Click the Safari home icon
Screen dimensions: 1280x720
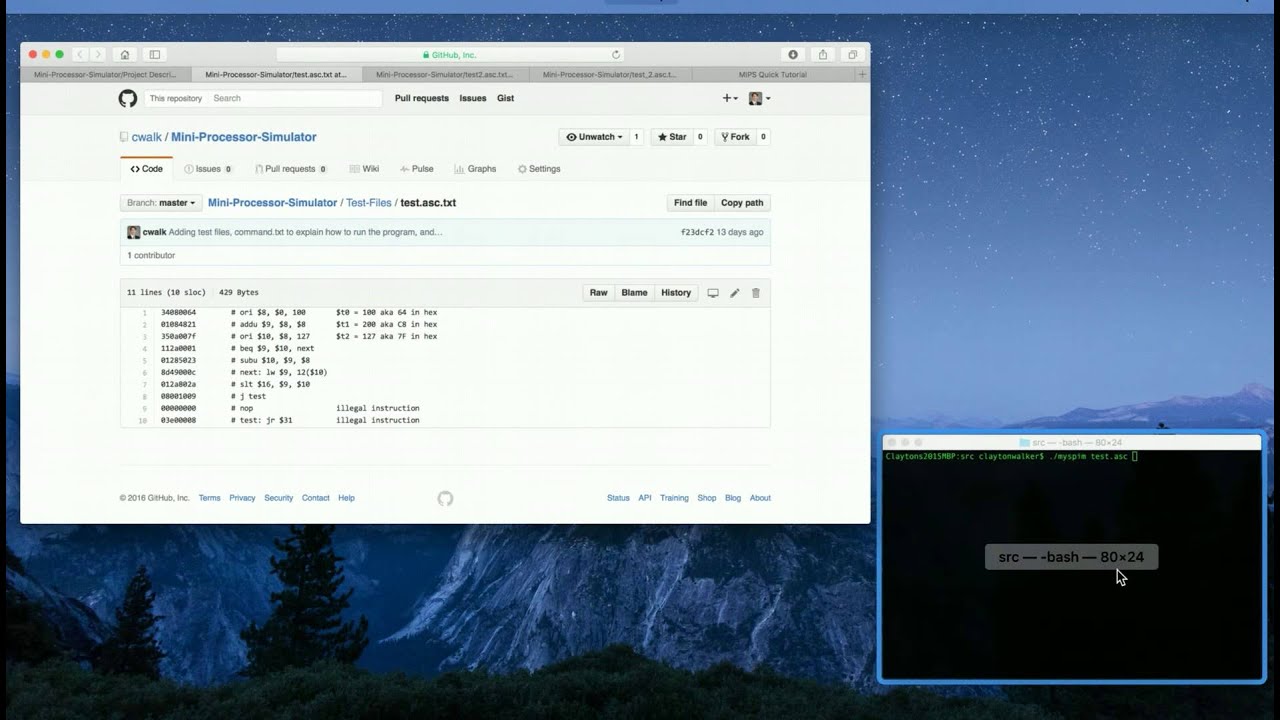(124, 54)
